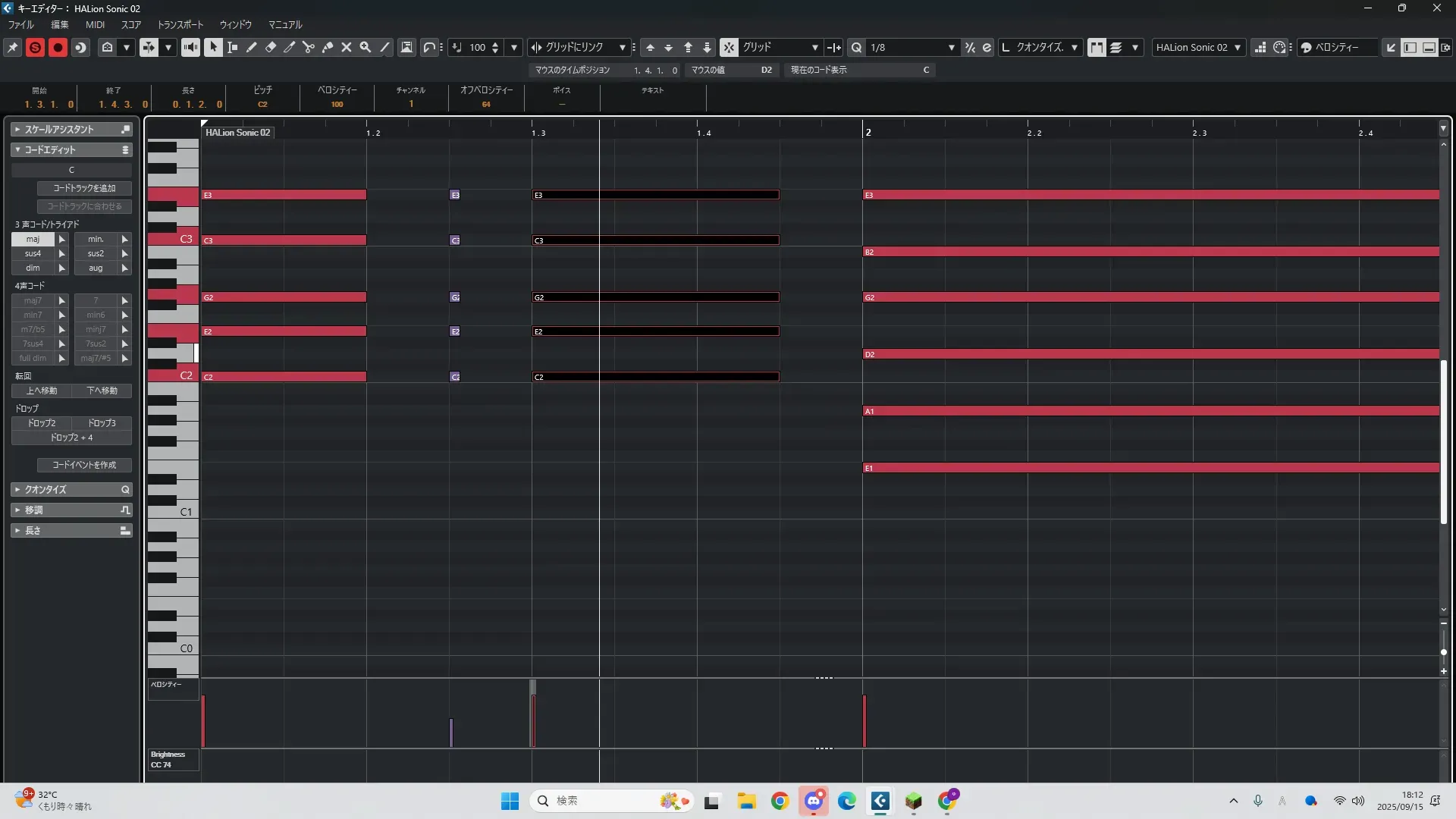This screenshot has height=819, width=1456.
Task: Click the コードイベントを作成 button
Action: [84, 465]
